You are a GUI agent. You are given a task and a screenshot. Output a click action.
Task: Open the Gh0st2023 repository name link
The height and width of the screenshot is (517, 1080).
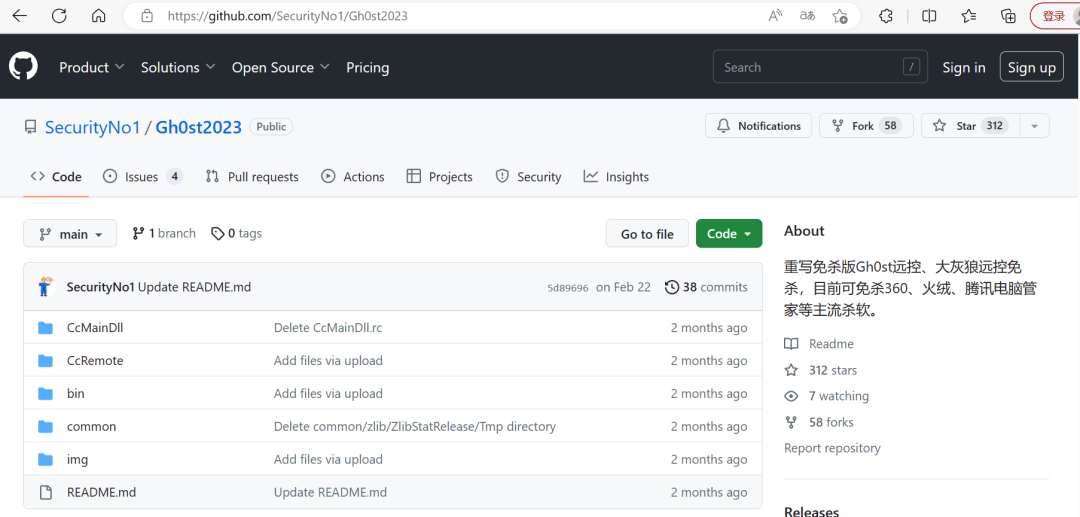click(198, 127)
